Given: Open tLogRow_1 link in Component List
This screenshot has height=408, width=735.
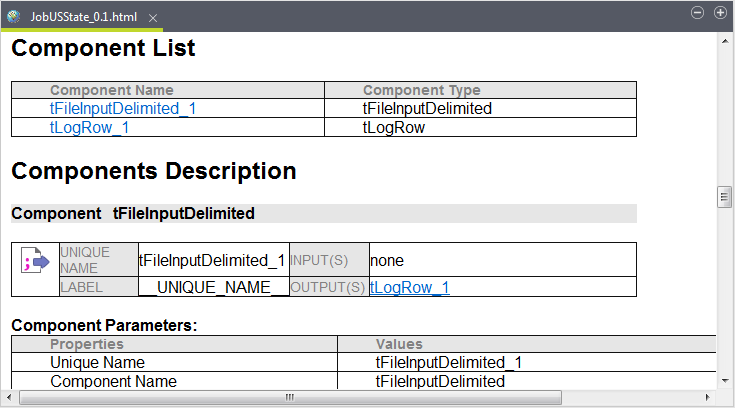Looking at the screenshot, I should click(x=90, y=127).
